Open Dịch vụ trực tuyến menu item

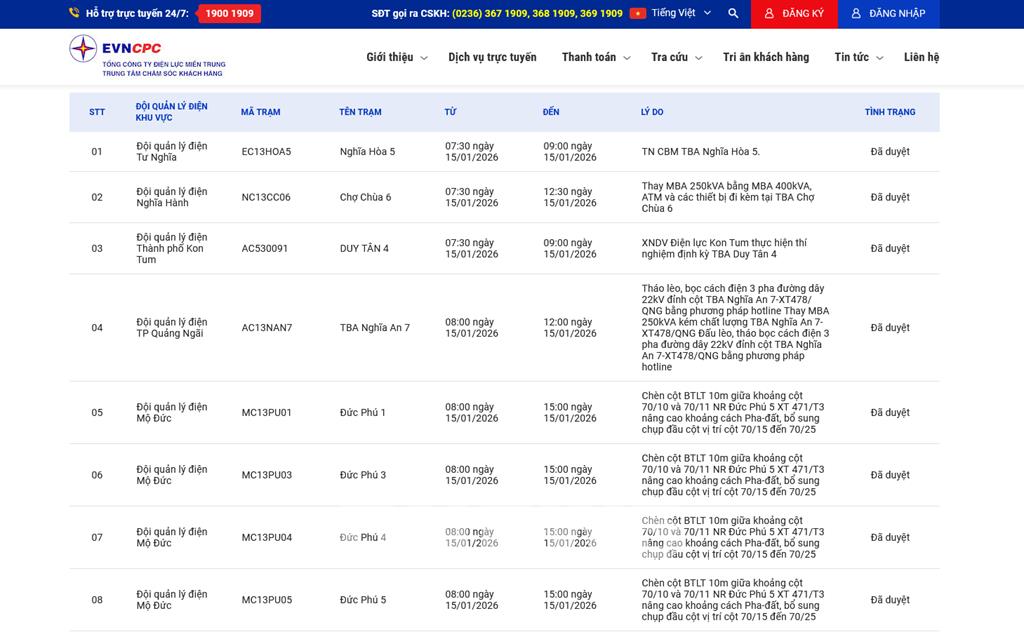click(492, 58)
